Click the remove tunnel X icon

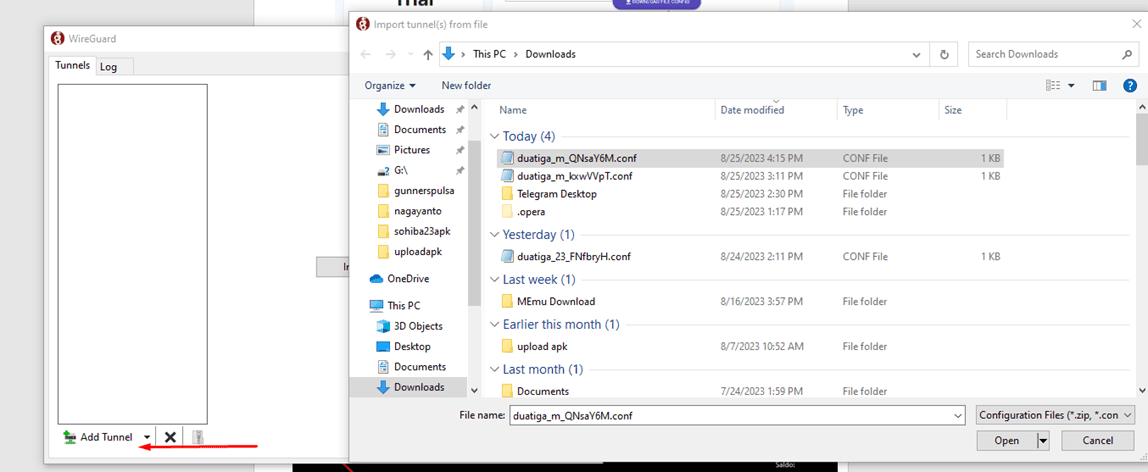(170, 437)
